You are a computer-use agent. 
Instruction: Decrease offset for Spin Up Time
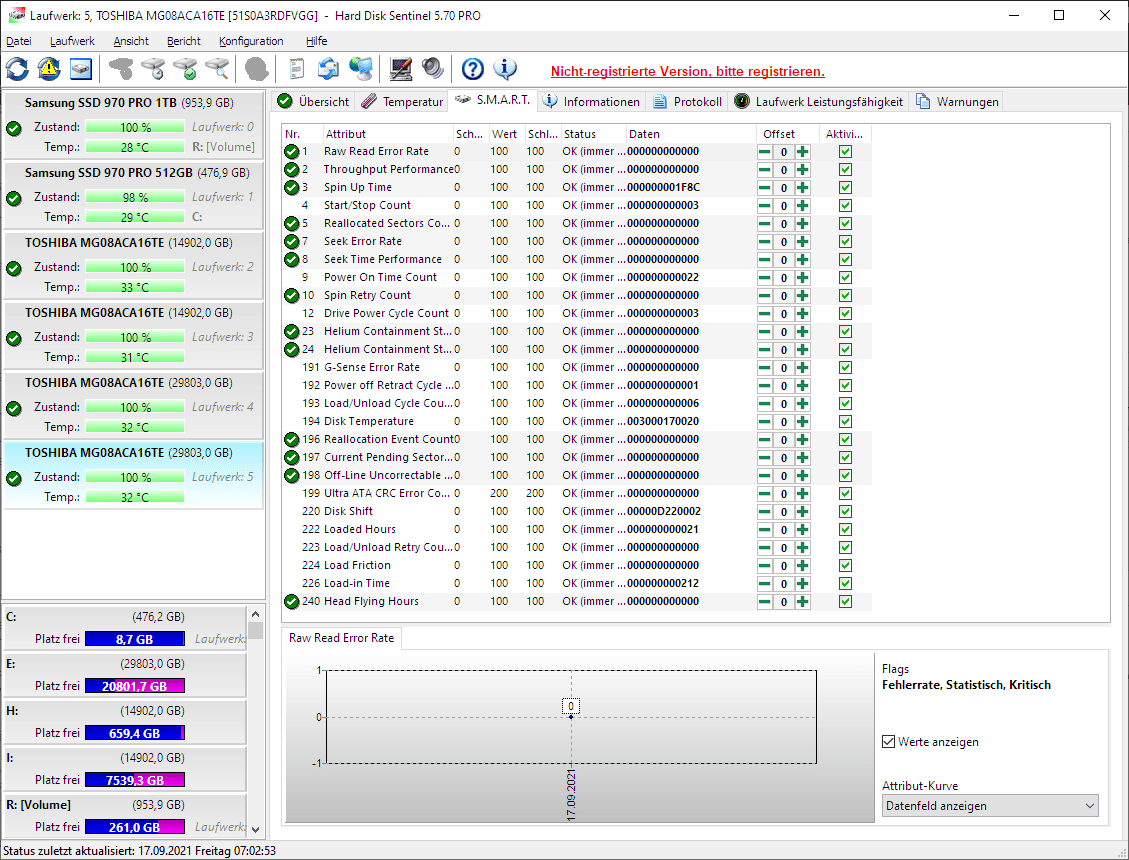pyautogui.click(x=765, y=188)
